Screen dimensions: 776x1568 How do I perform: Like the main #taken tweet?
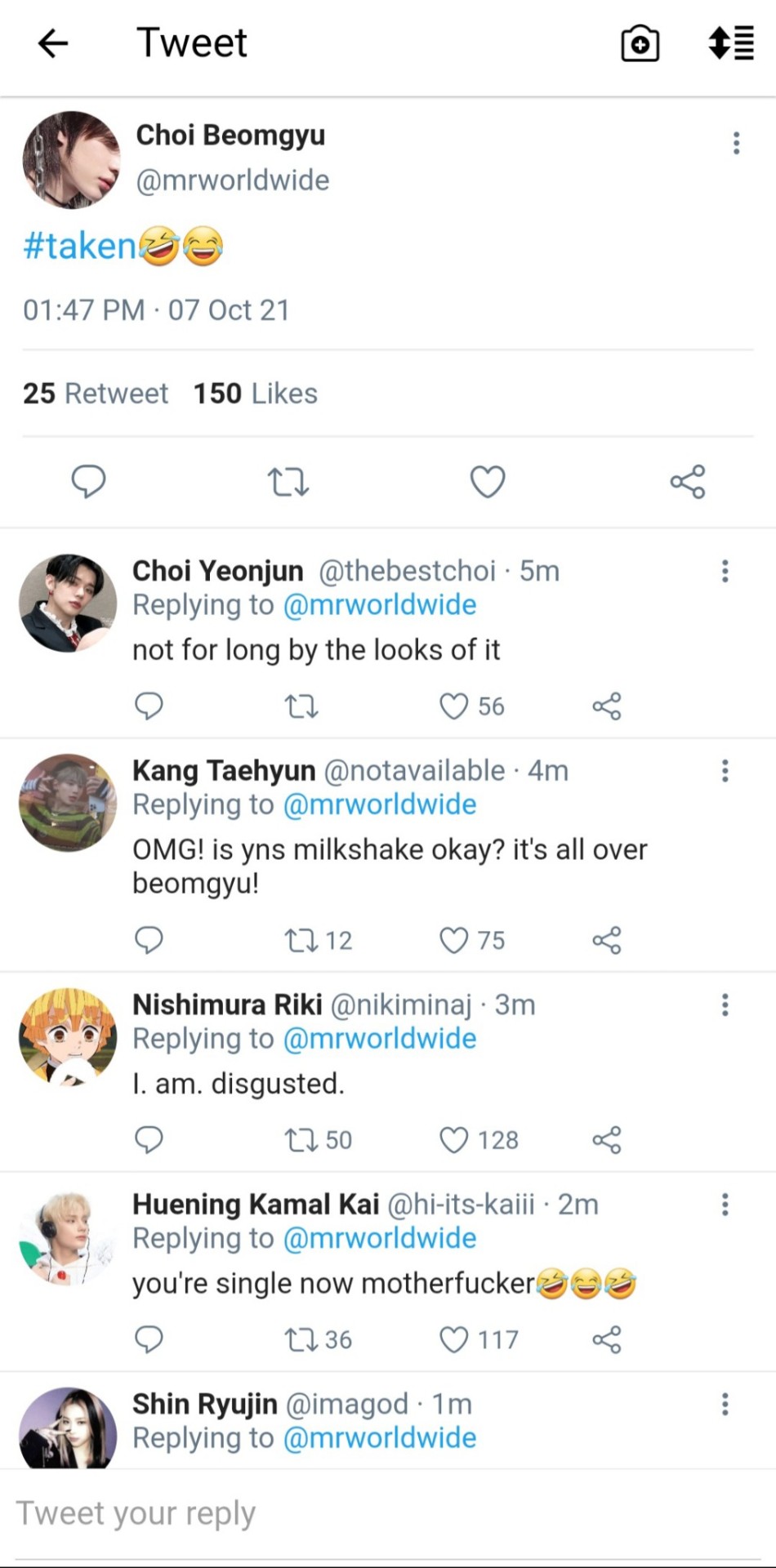tap(488, 482)
